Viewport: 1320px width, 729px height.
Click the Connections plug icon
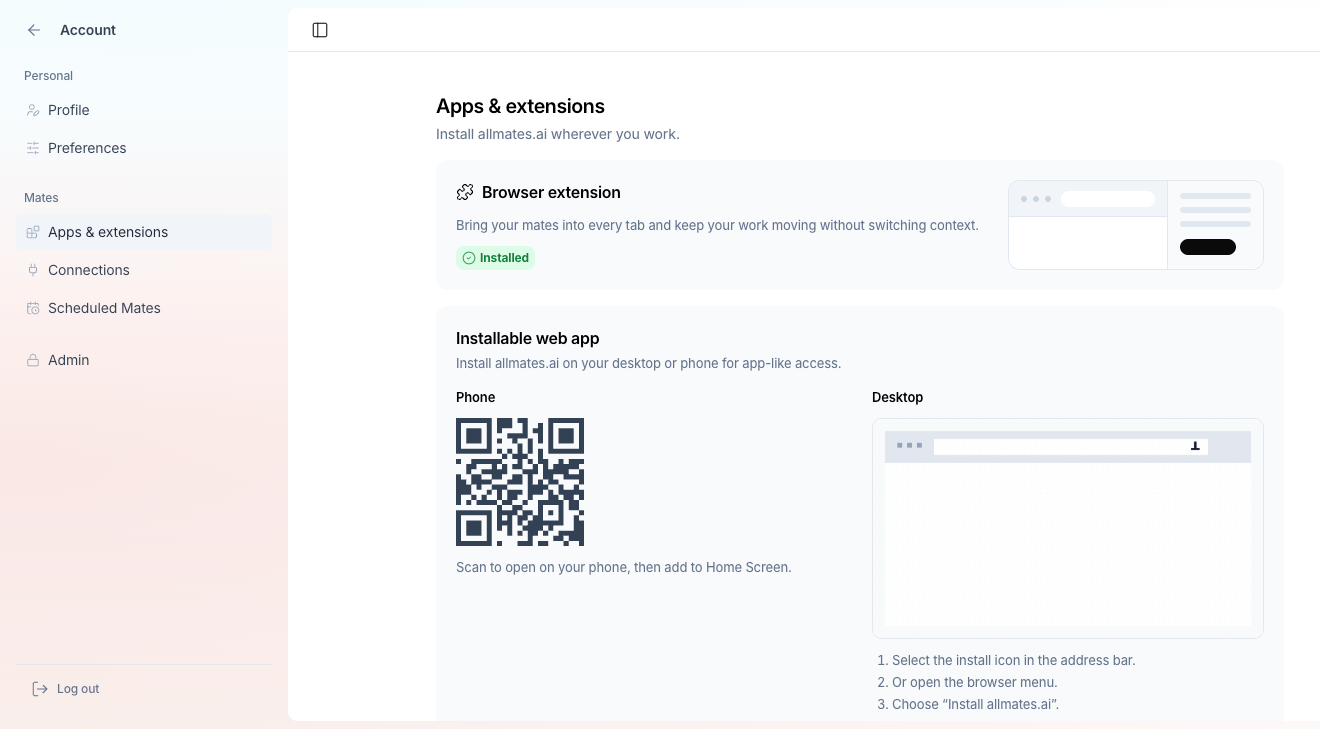pyautogui.click(x=33, y=270)
